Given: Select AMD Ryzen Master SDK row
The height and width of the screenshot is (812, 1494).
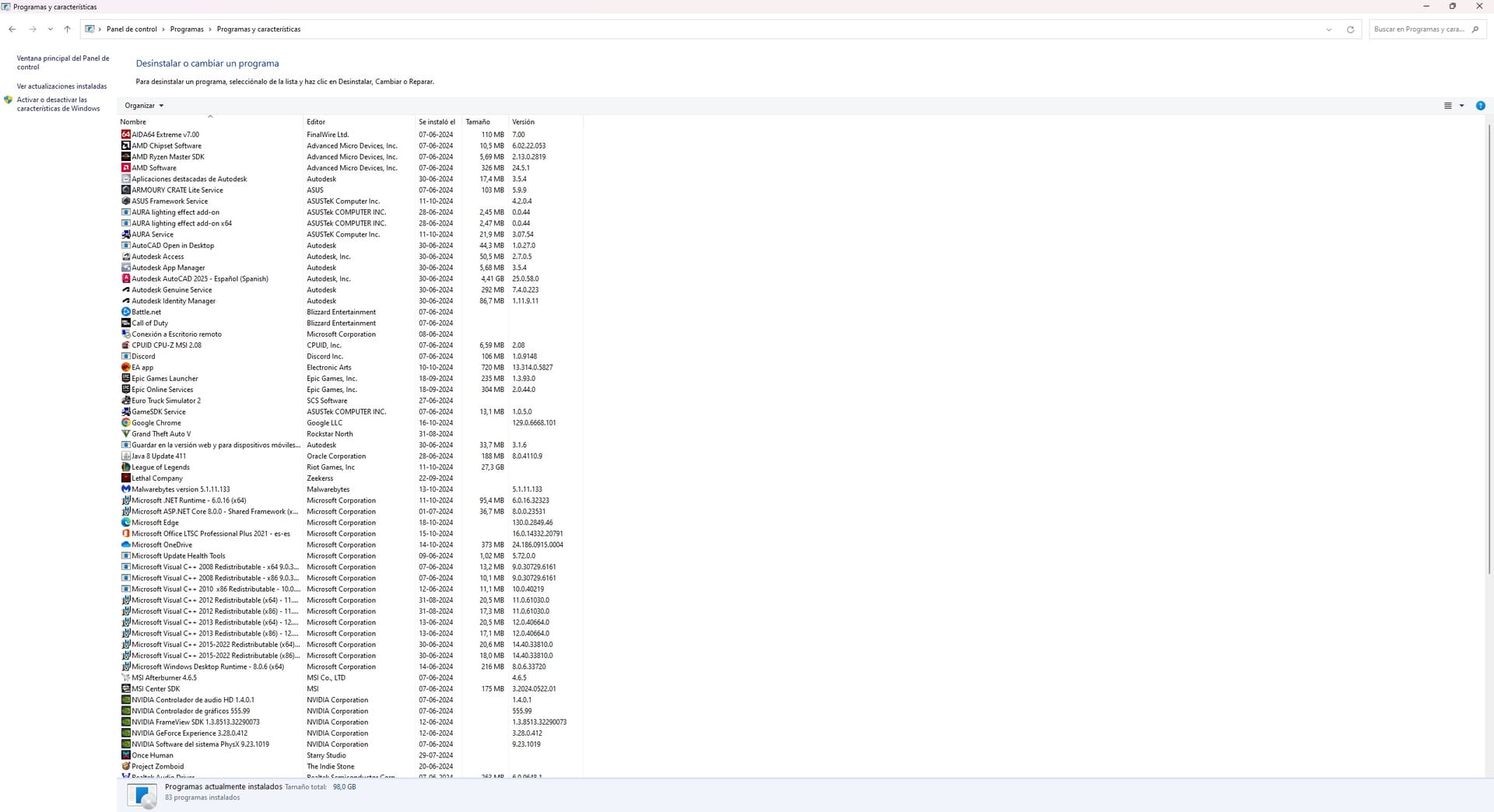Looking at the screenshot, I should tap(350, 157).
